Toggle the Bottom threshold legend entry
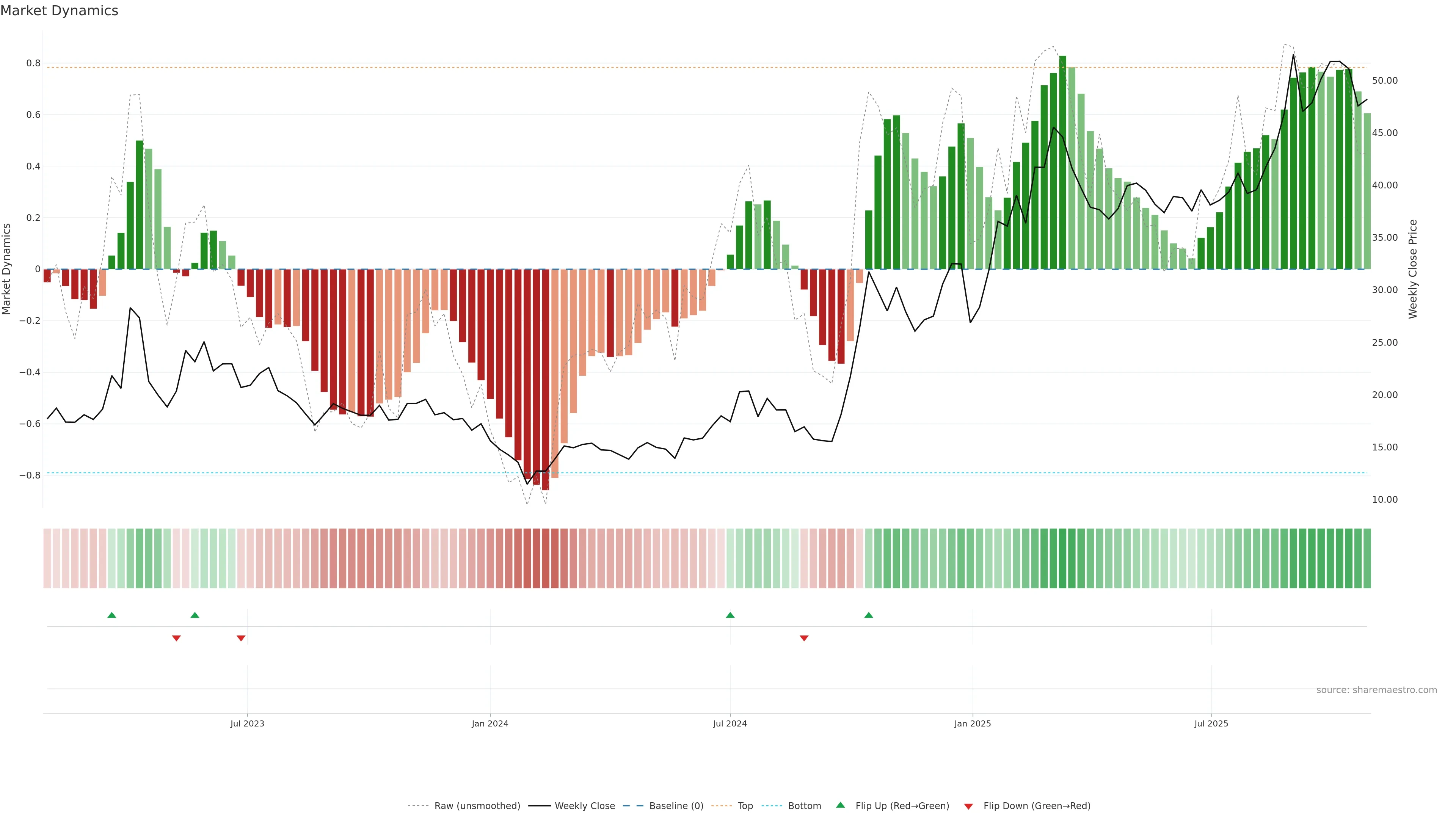This screenshot has width=1456, height=819. (804, 806)
